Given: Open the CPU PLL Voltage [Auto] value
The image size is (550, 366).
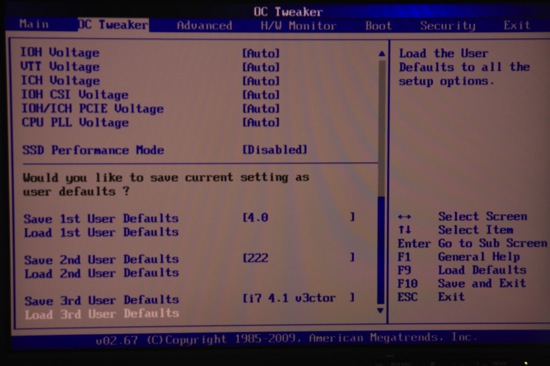Looking at the screenshot, I should (x=261, y=122).
